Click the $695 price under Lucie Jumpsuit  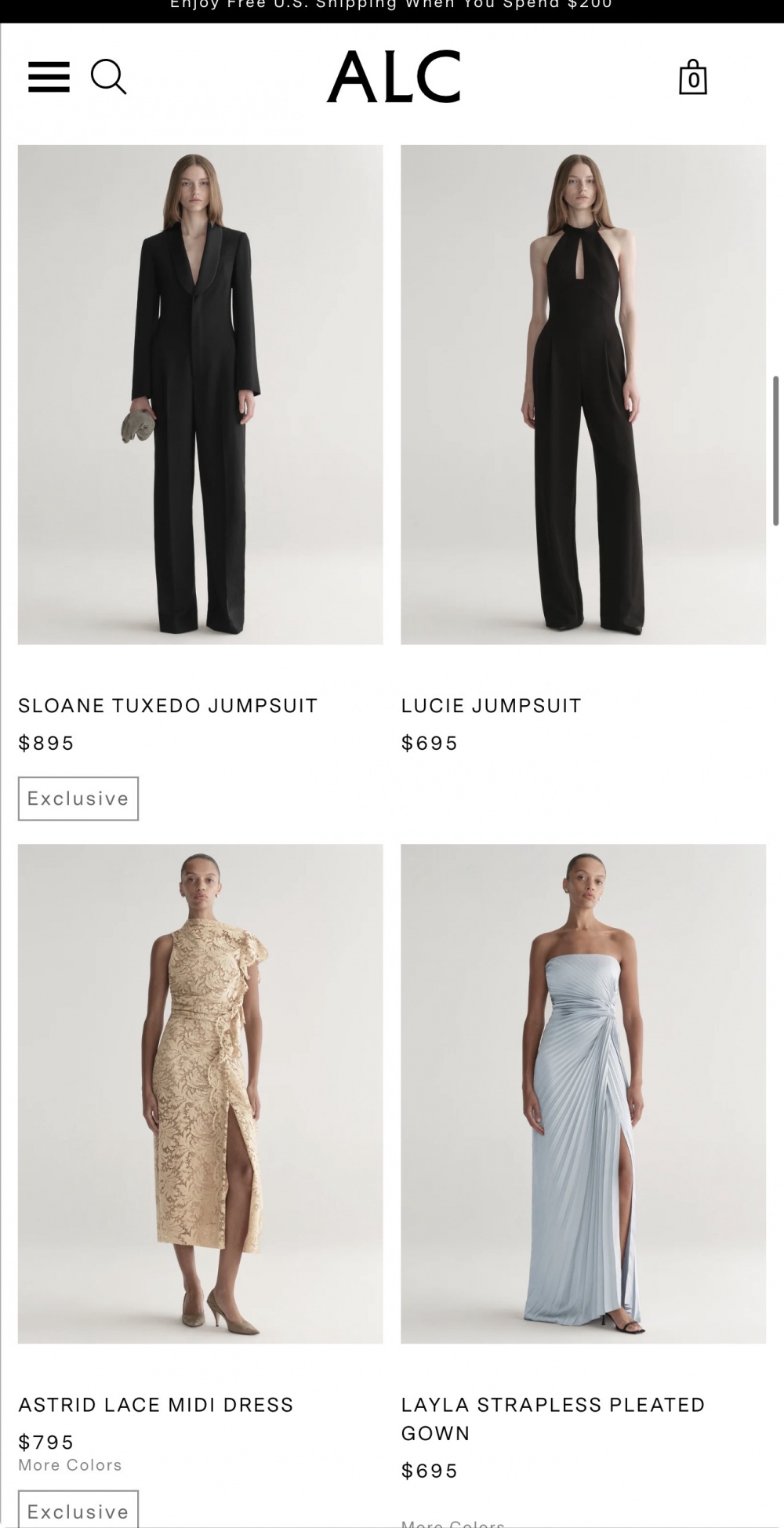tap(430, 743)
